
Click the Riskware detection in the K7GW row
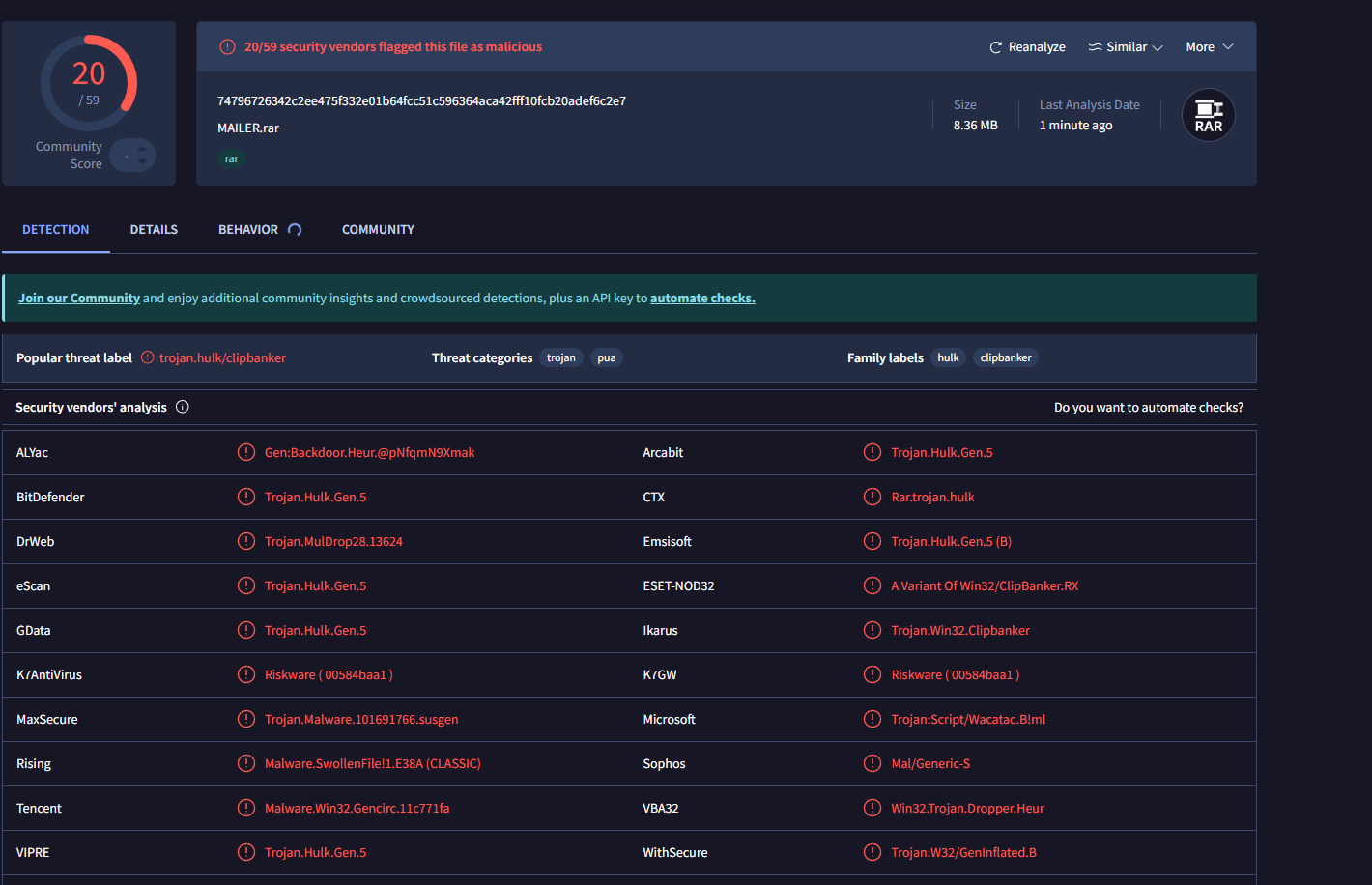[x=956, y=674]
